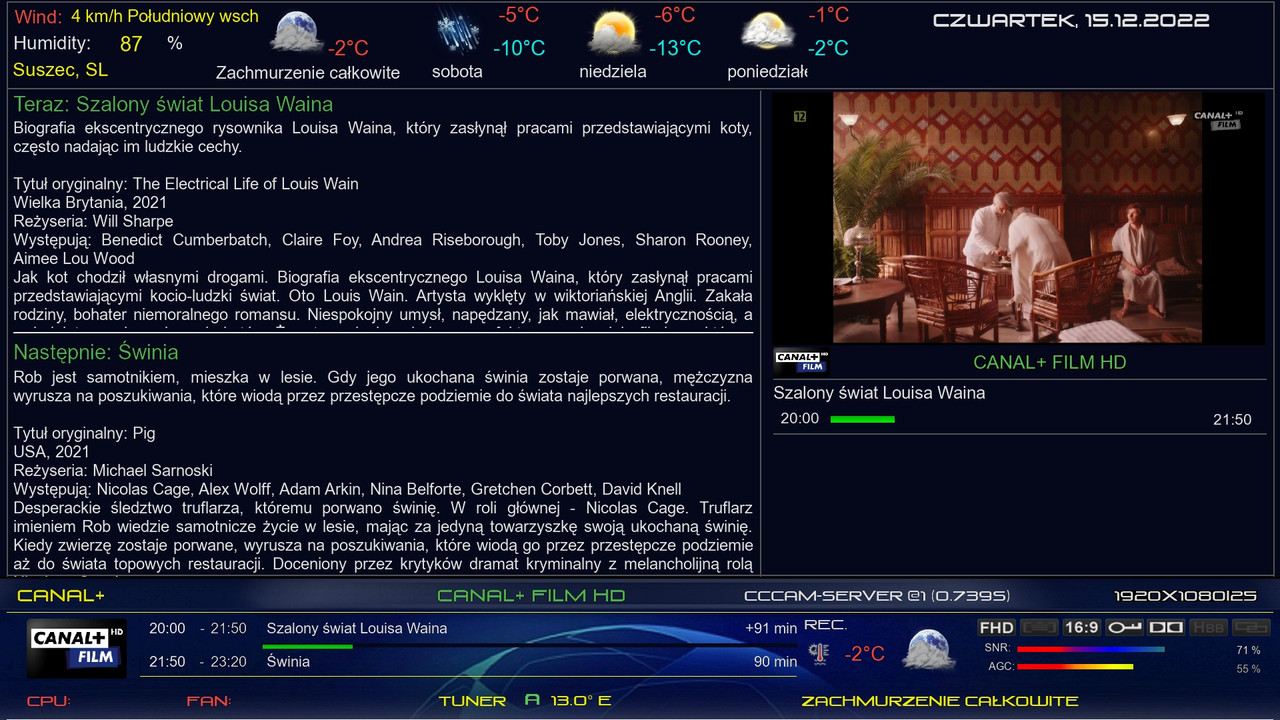Click the snow weather icon for sobota
This screenshot has height=720, width=1280.
458,30
